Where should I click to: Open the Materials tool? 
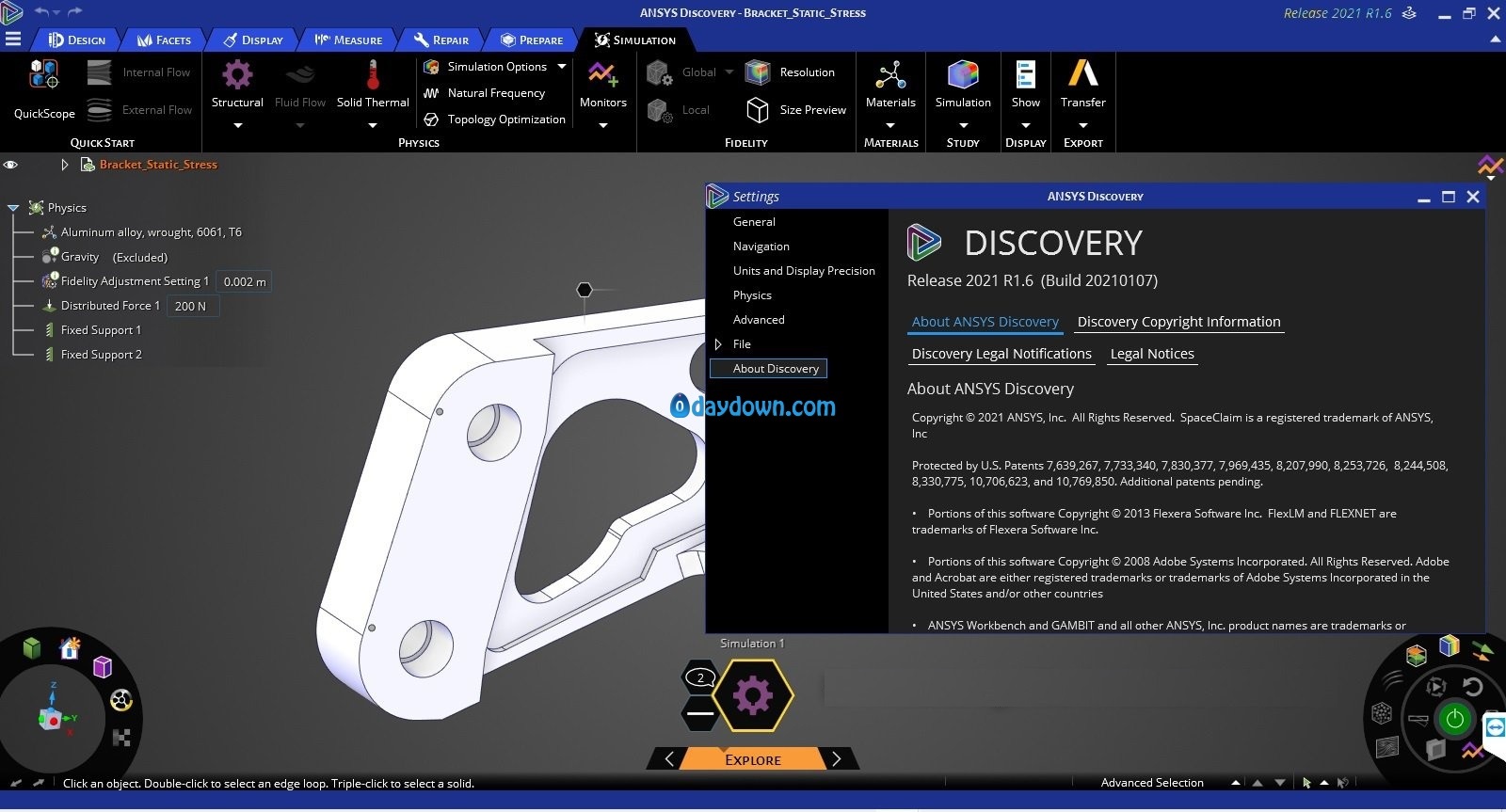(x=890, y=85)
